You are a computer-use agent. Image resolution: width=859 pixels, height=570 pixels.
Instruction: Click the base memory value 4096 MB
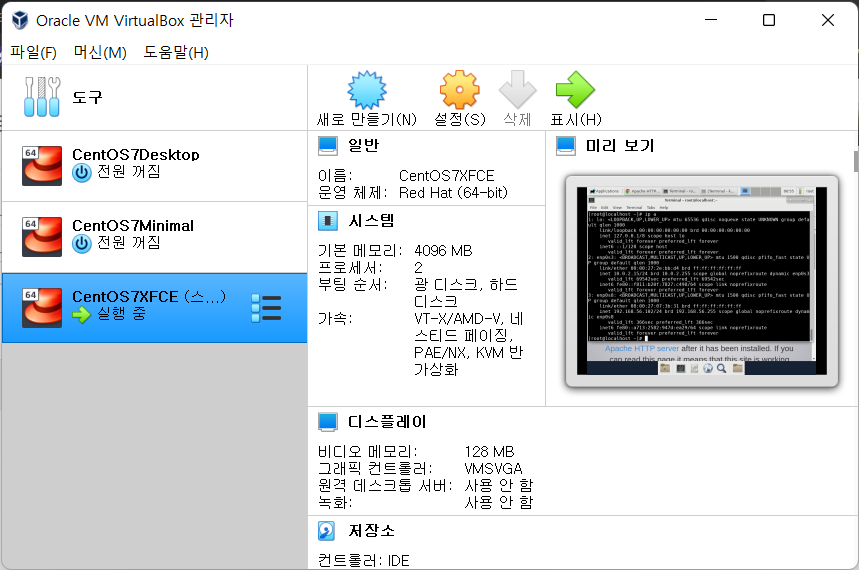(443, 251)
